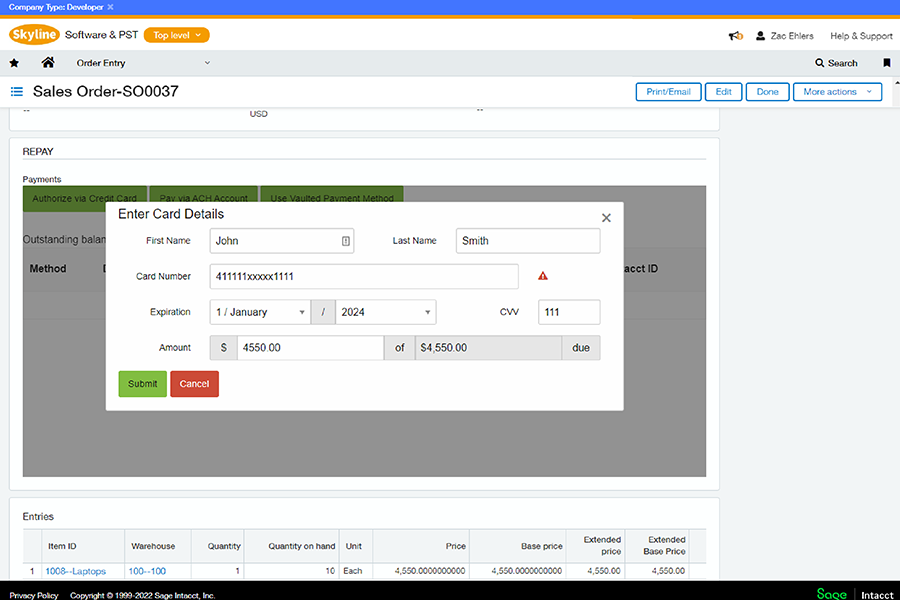
Task: Click the red warning icon by Card Number
Action: click(543, 276)
